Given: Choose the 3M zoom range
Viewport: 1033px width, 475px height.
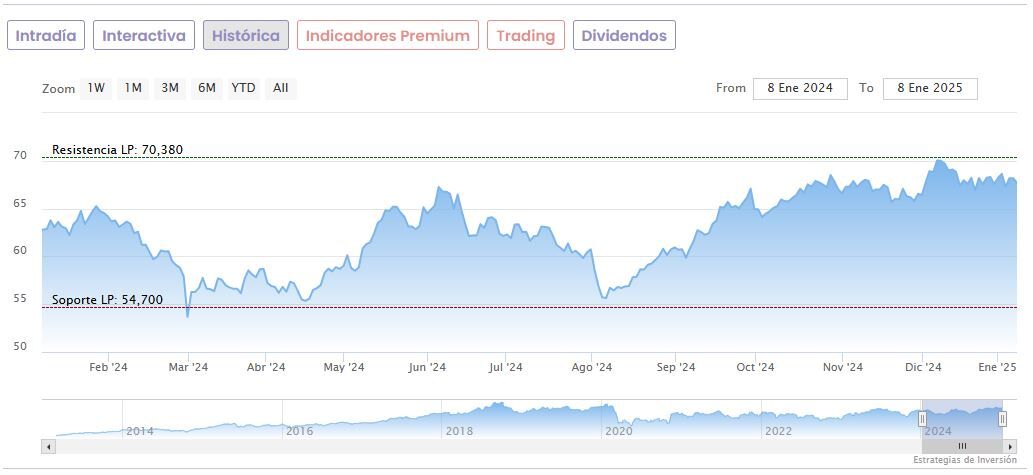Looking at the screenshot, I should (x=170, y=88).
